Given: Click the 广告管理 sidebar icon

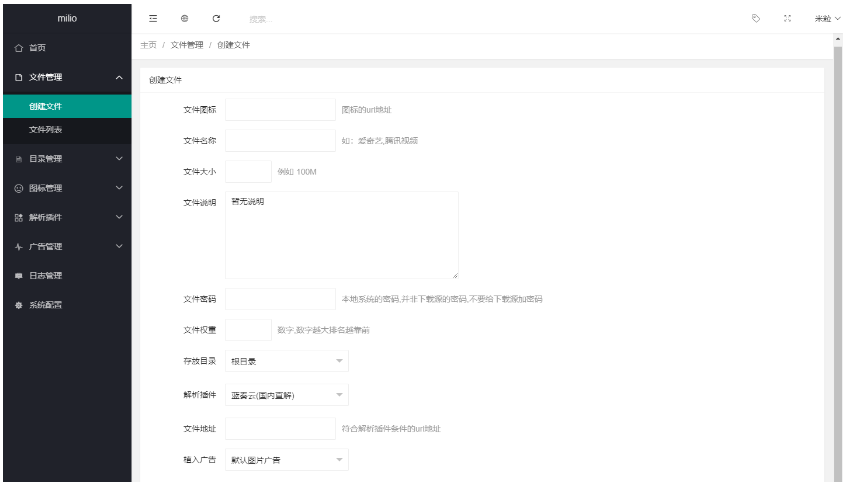Looking at the screenshot, I should (19, 246).
